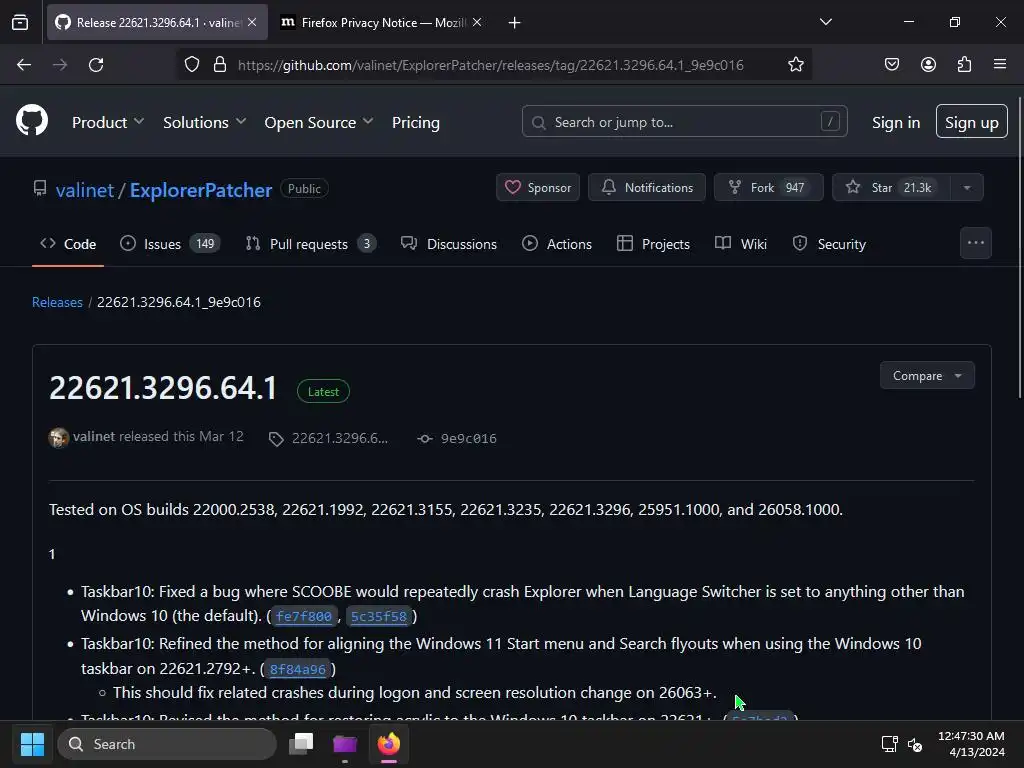Open tracking protection shield icon
Viewport: 1024px width, 768px height.
[x=191, y=65]
